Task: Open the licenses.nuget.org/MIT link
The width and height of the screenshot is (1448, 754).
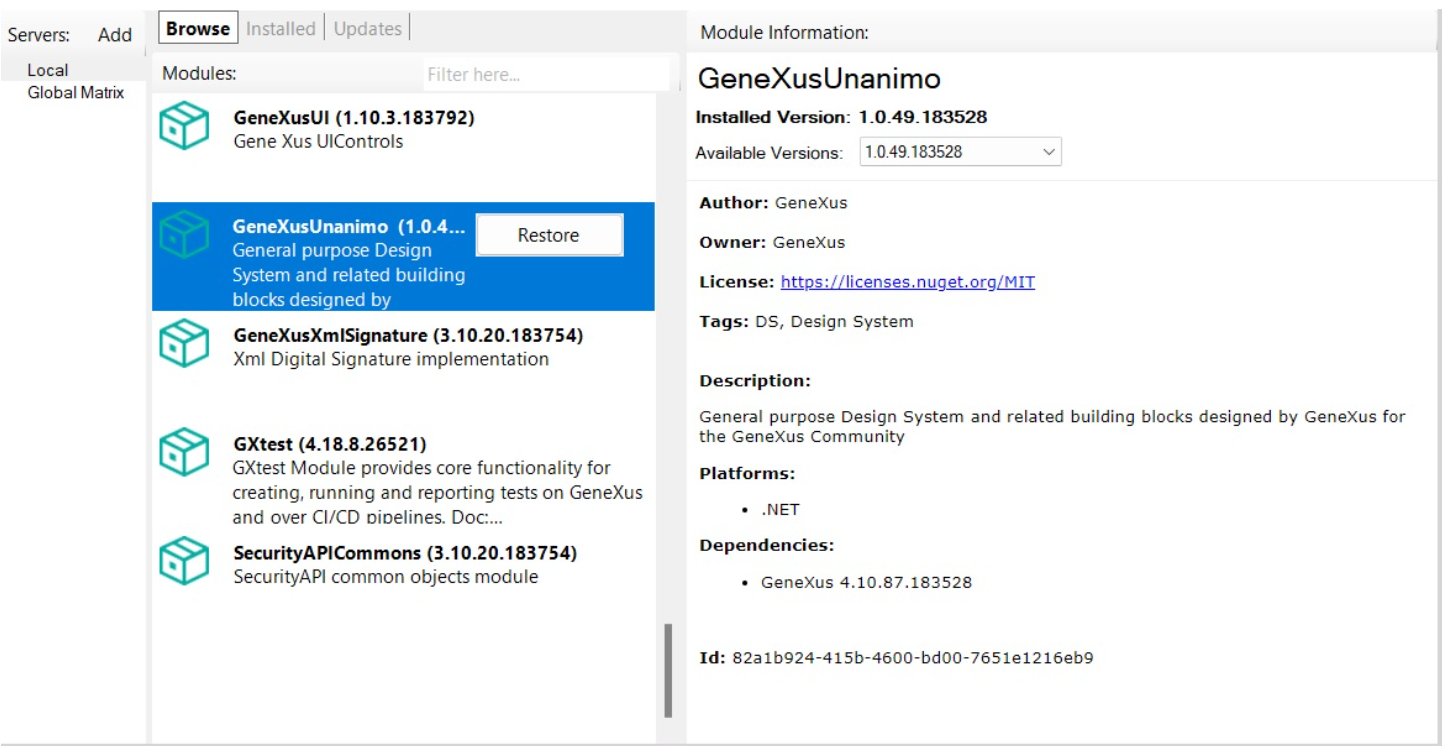Action: (x=907, y=282)
